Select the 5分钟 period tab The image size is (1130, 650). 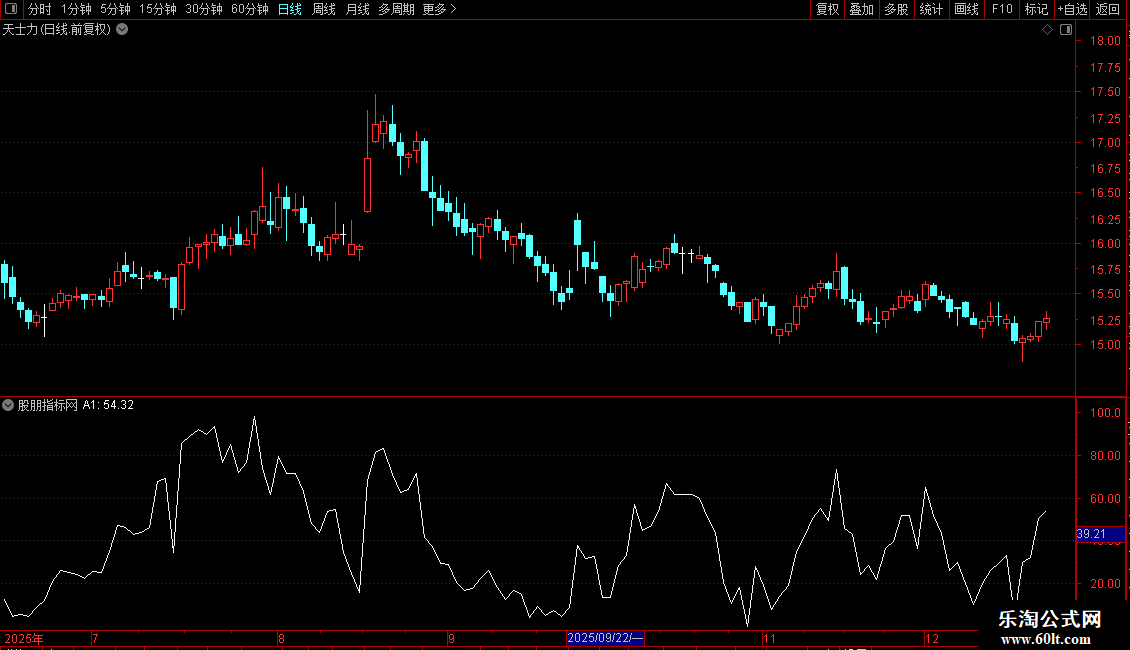[x=115, y=9]
